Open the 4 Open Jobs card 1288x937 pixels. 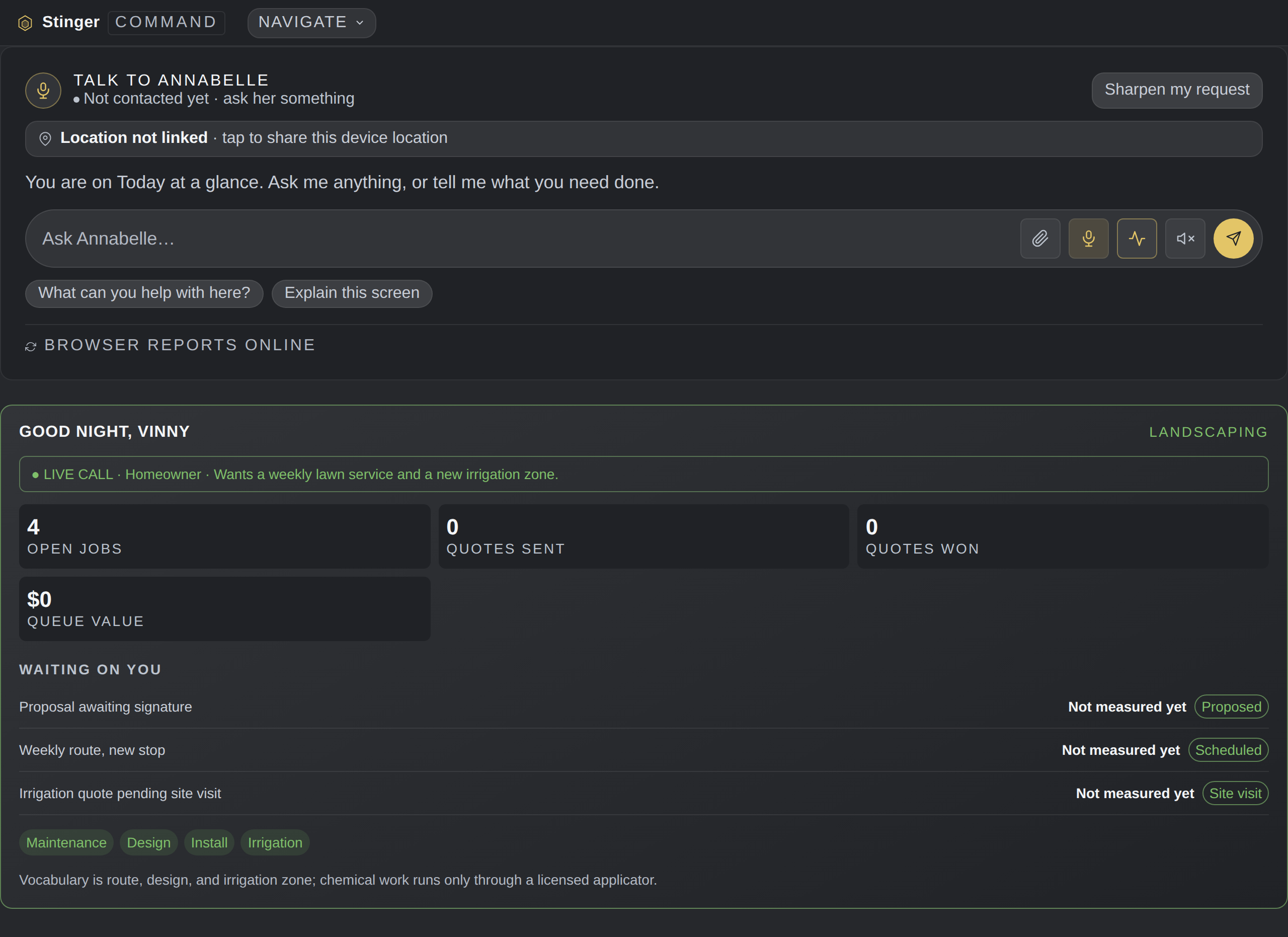pos(224,536)
